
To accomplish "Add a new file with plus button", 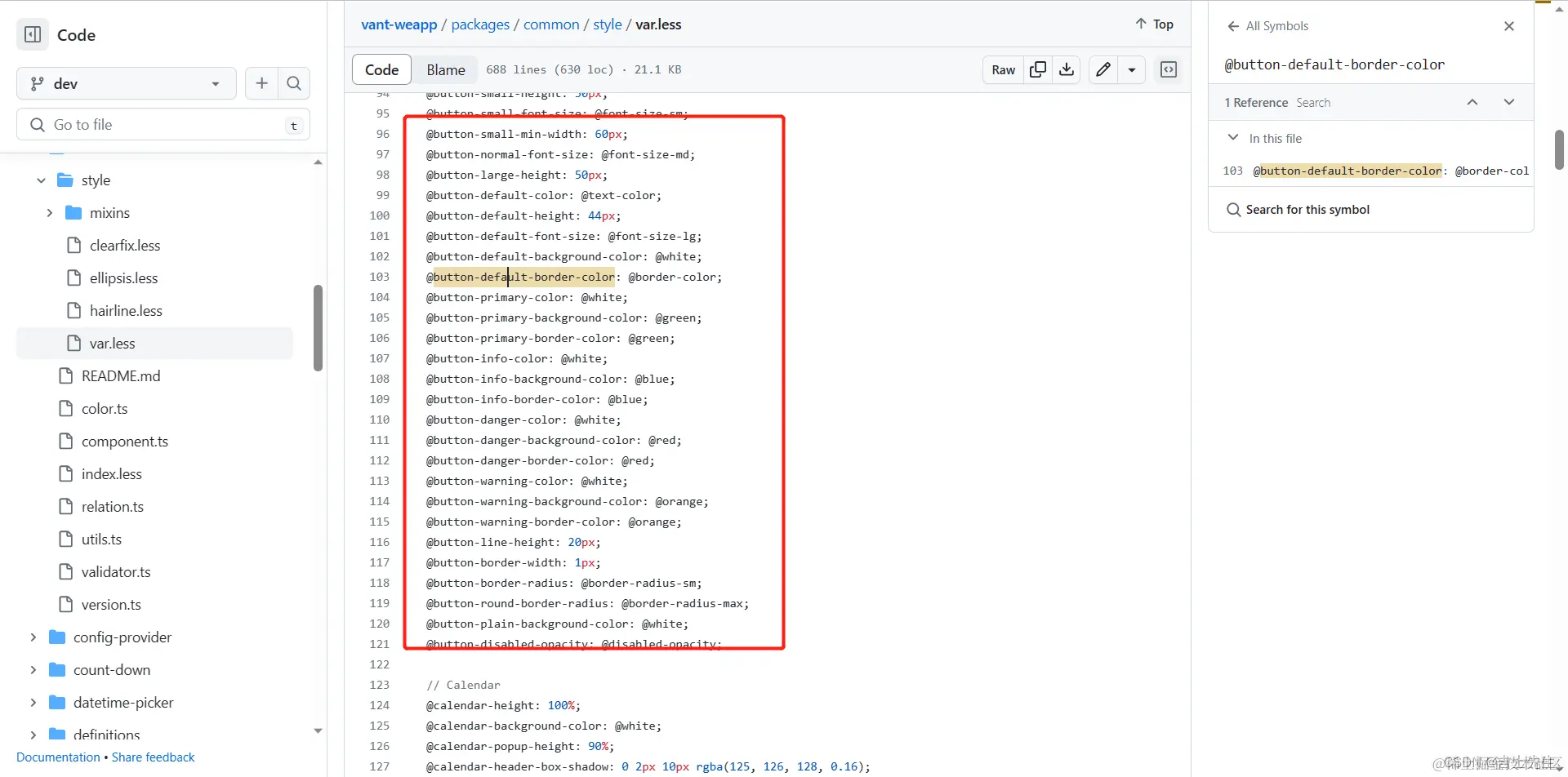I will (x=261, y=83).
